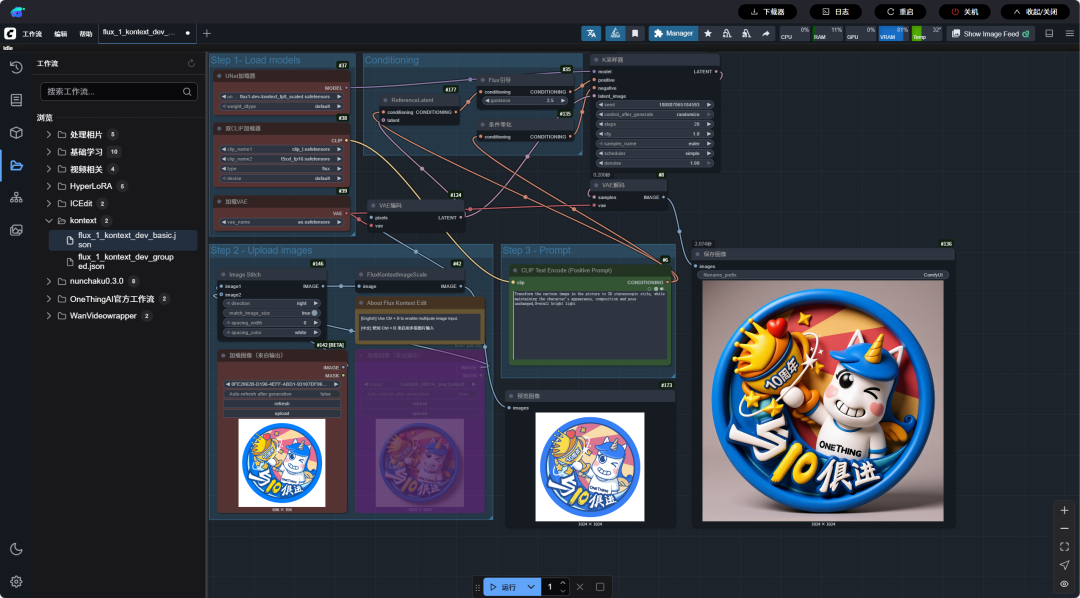
Task: Click upload button in red load image node
Action: tap(282, 413)
